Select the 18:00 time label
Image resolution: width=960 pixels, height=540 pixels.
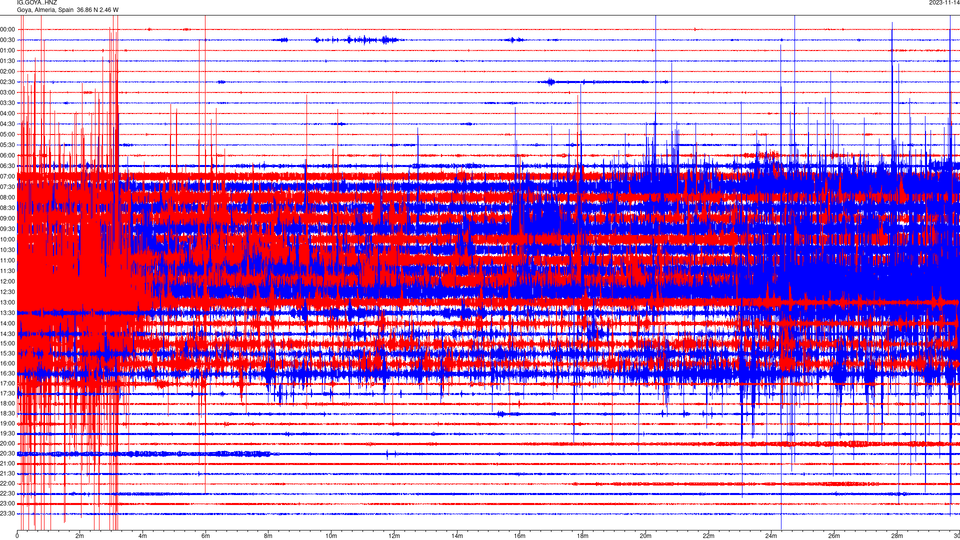pyautogui.click(x=7, y=403)
